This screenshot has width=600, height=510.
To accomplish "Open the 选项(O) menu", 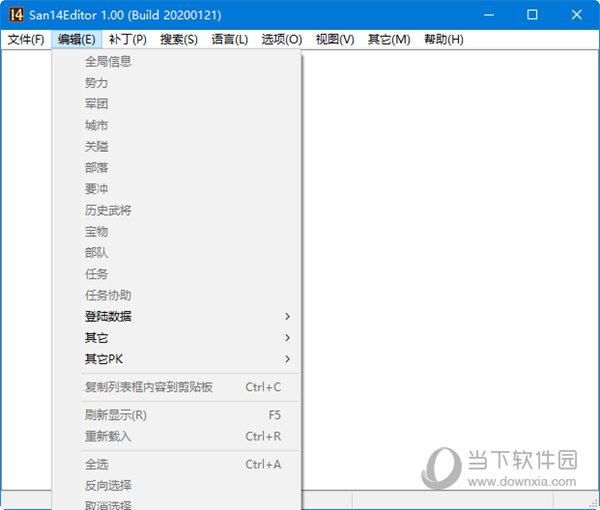I will tap(282, 39).
